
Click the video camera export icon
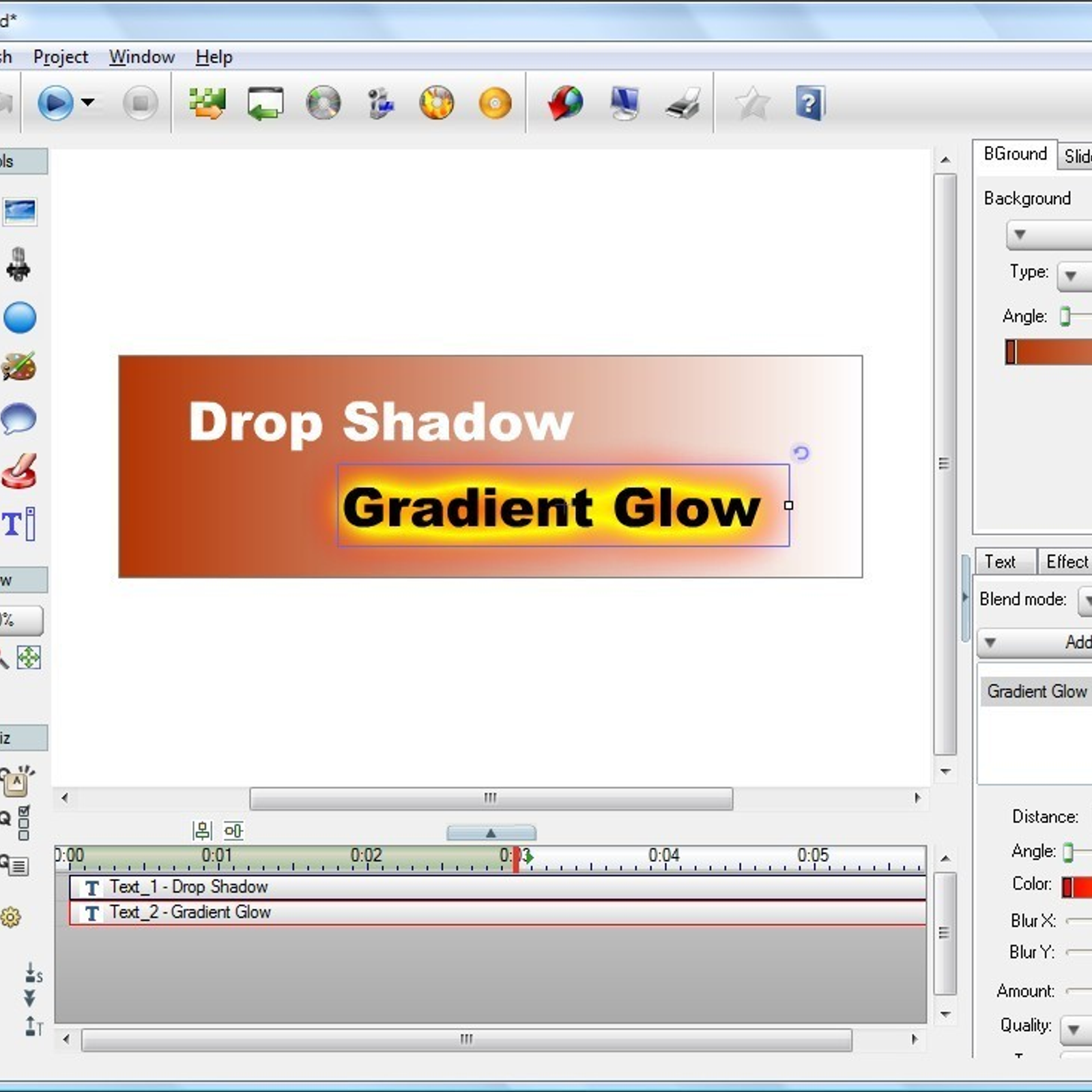380,103
